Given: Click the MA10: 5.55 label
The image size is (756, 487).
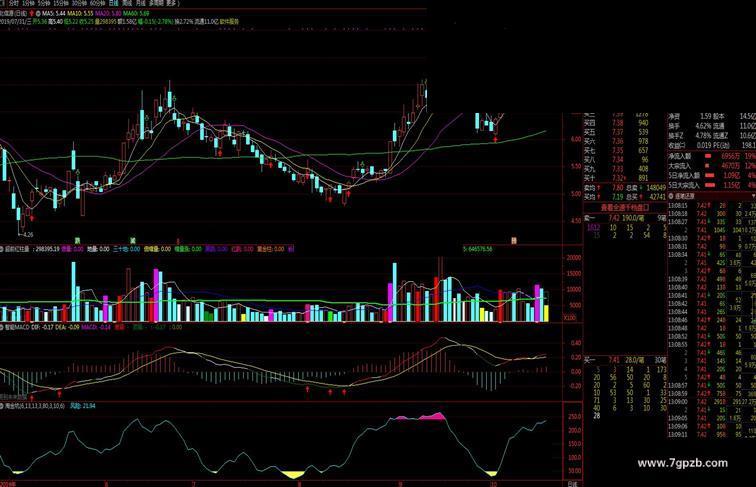Looking at the screenshot, I should coord(80,14).
